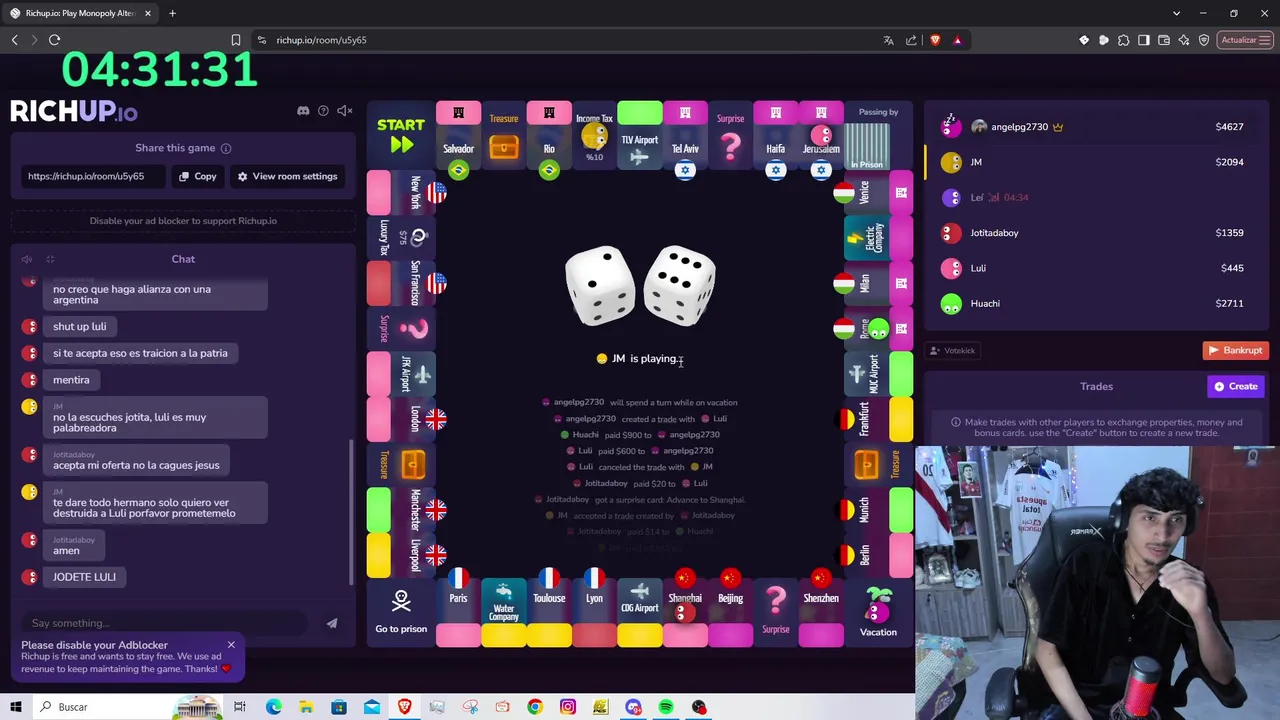The width and height of the screenshot is (1280, 720).
Task: Open Instagram from the taskbar
Action: pyautogui.click(x=568, y=707)
